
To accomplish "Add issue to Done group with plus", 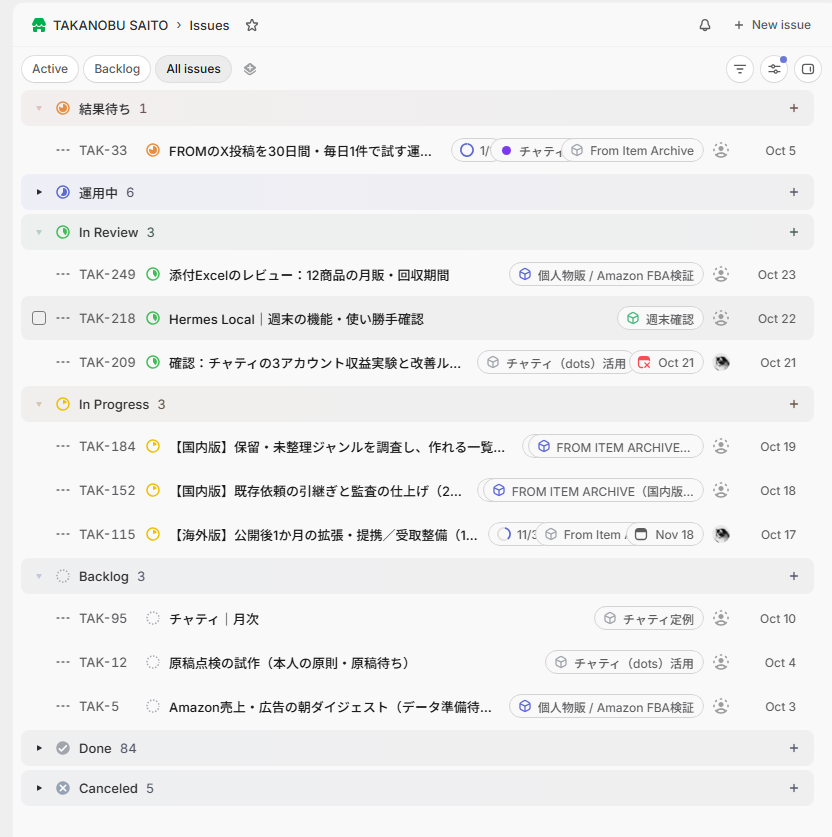I will (x=794, y=748).
